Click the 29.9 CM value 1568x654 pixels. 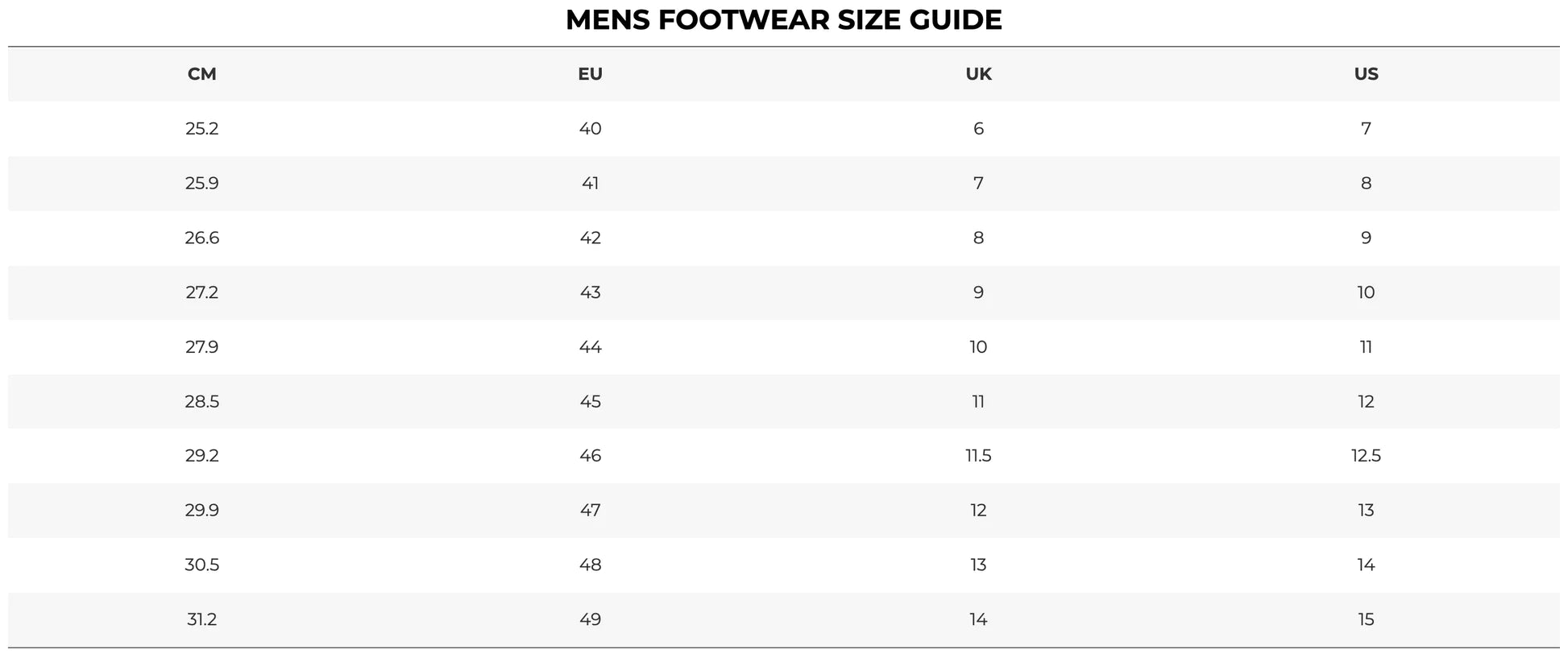coord(201,511)
